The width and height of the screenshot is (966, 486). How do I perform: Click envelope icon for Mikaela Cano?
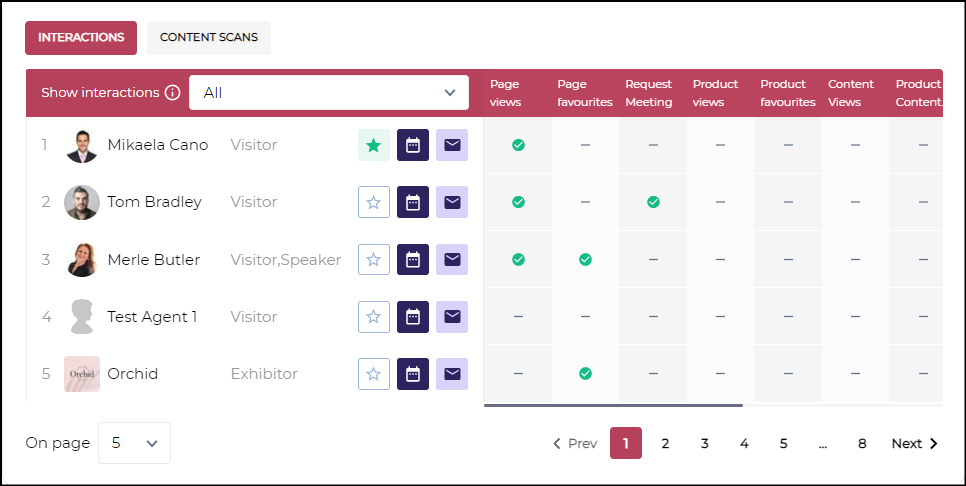pyautogui.click(x=452, y=145)
